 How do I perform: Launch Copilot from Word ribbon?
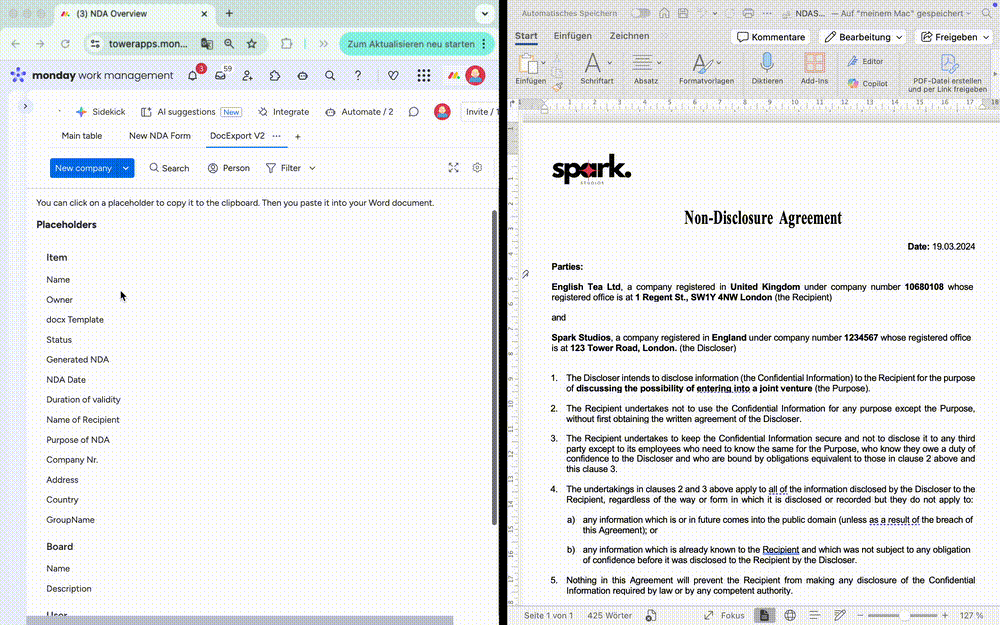pyautogui.click(x=867, y=84)
